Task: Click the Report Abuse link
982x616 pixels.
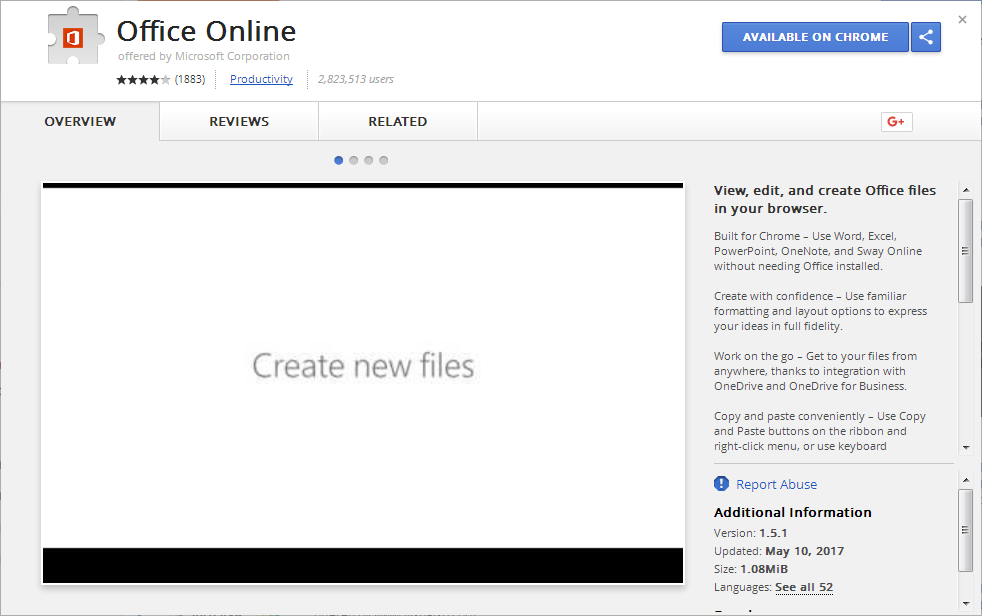Action: [x=777, y=485]
